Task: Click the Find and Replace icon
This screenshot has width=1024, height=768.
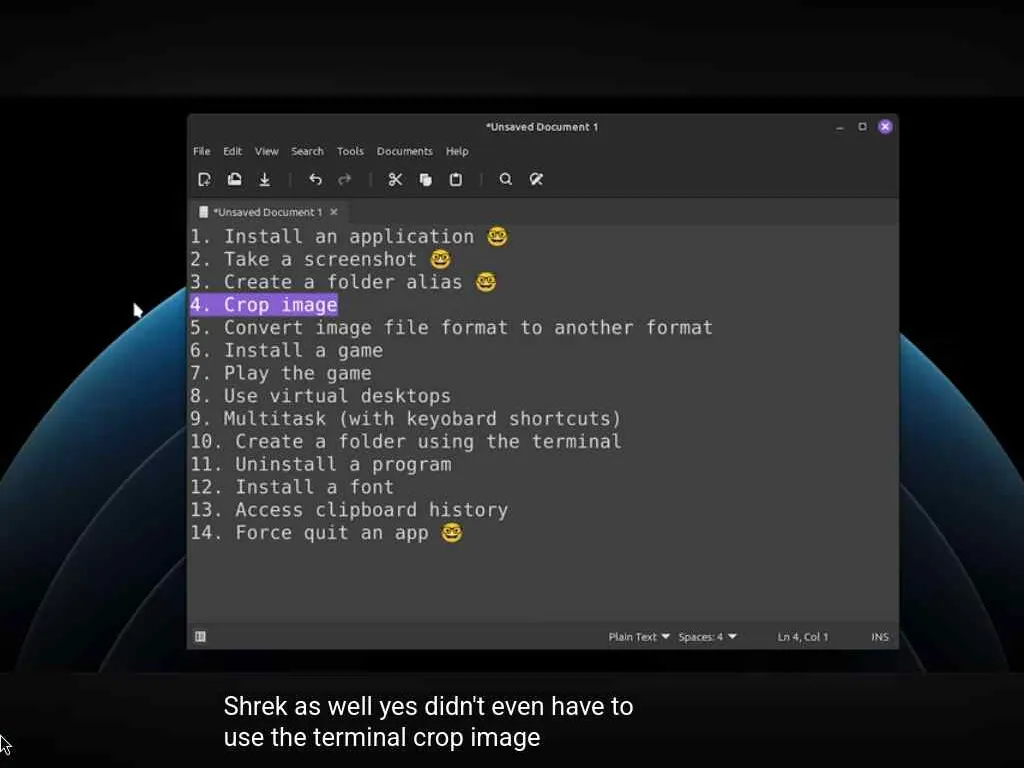Action: 536,179
